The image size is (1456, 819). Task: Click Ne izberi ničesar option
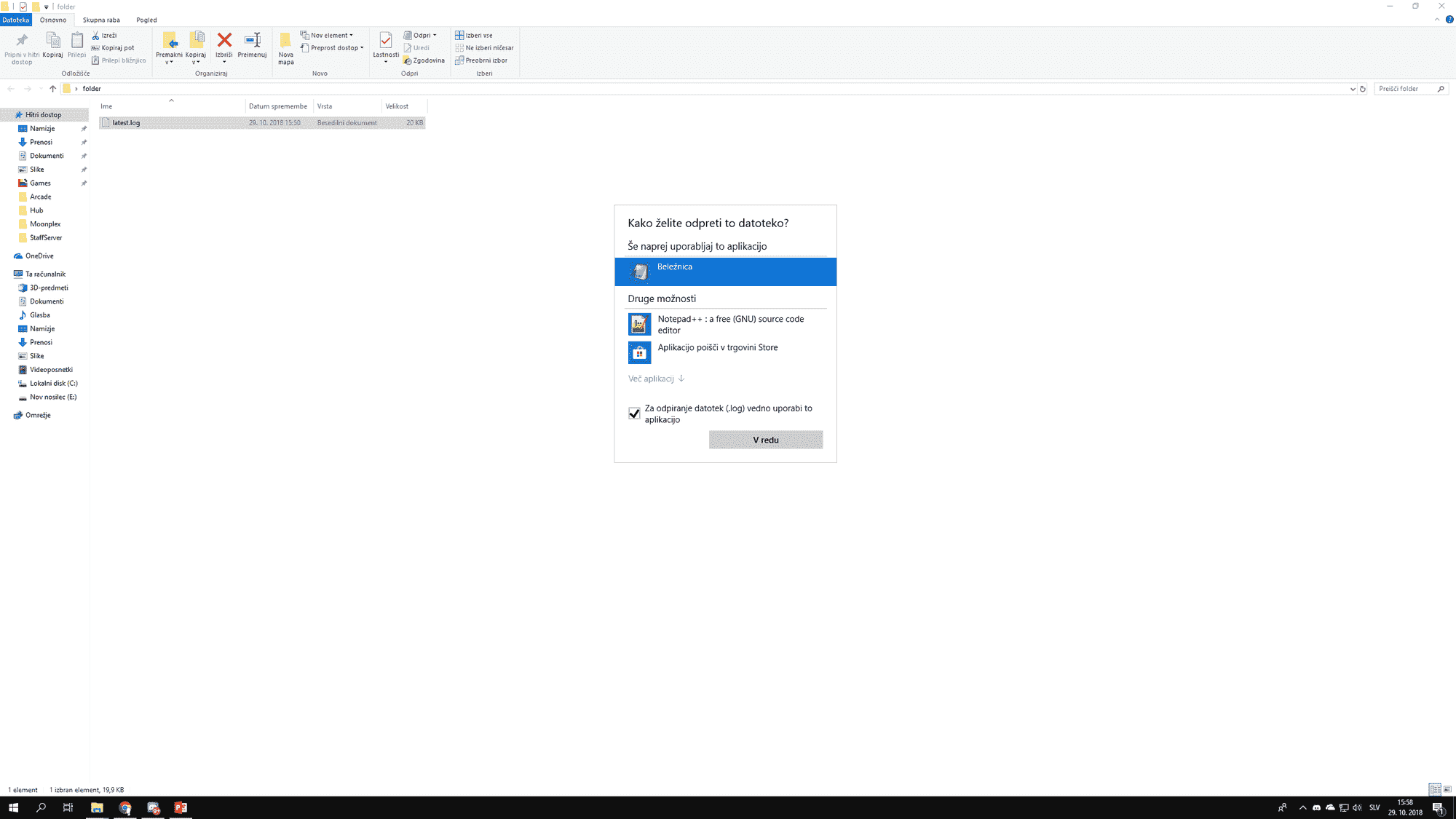(484, 48)
